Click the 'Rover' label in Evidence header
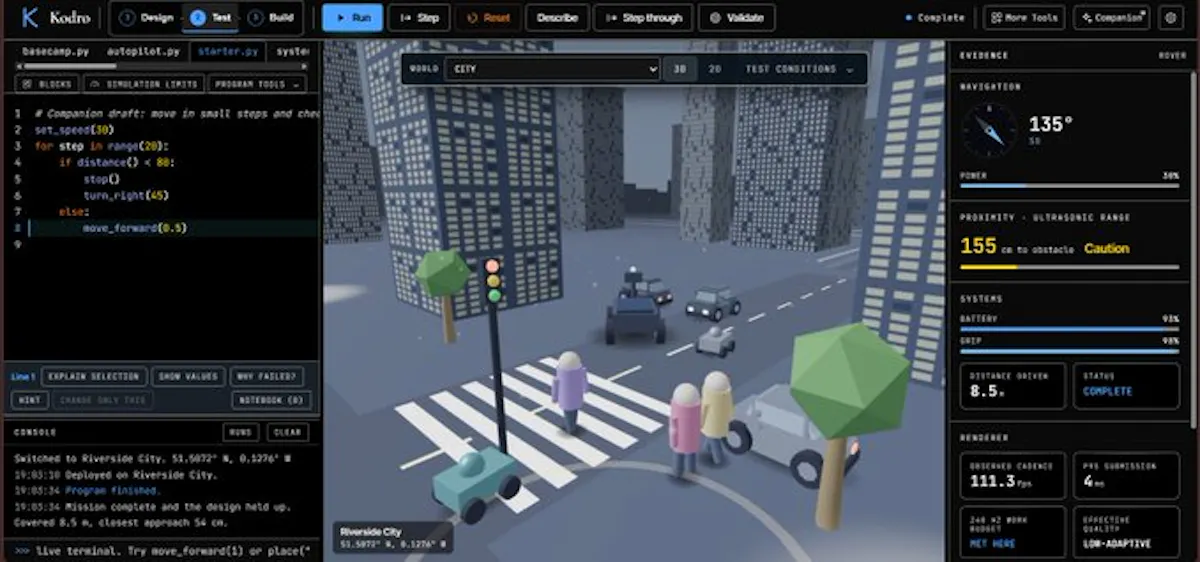The image size is (1200, 562). coord(1172,56)
